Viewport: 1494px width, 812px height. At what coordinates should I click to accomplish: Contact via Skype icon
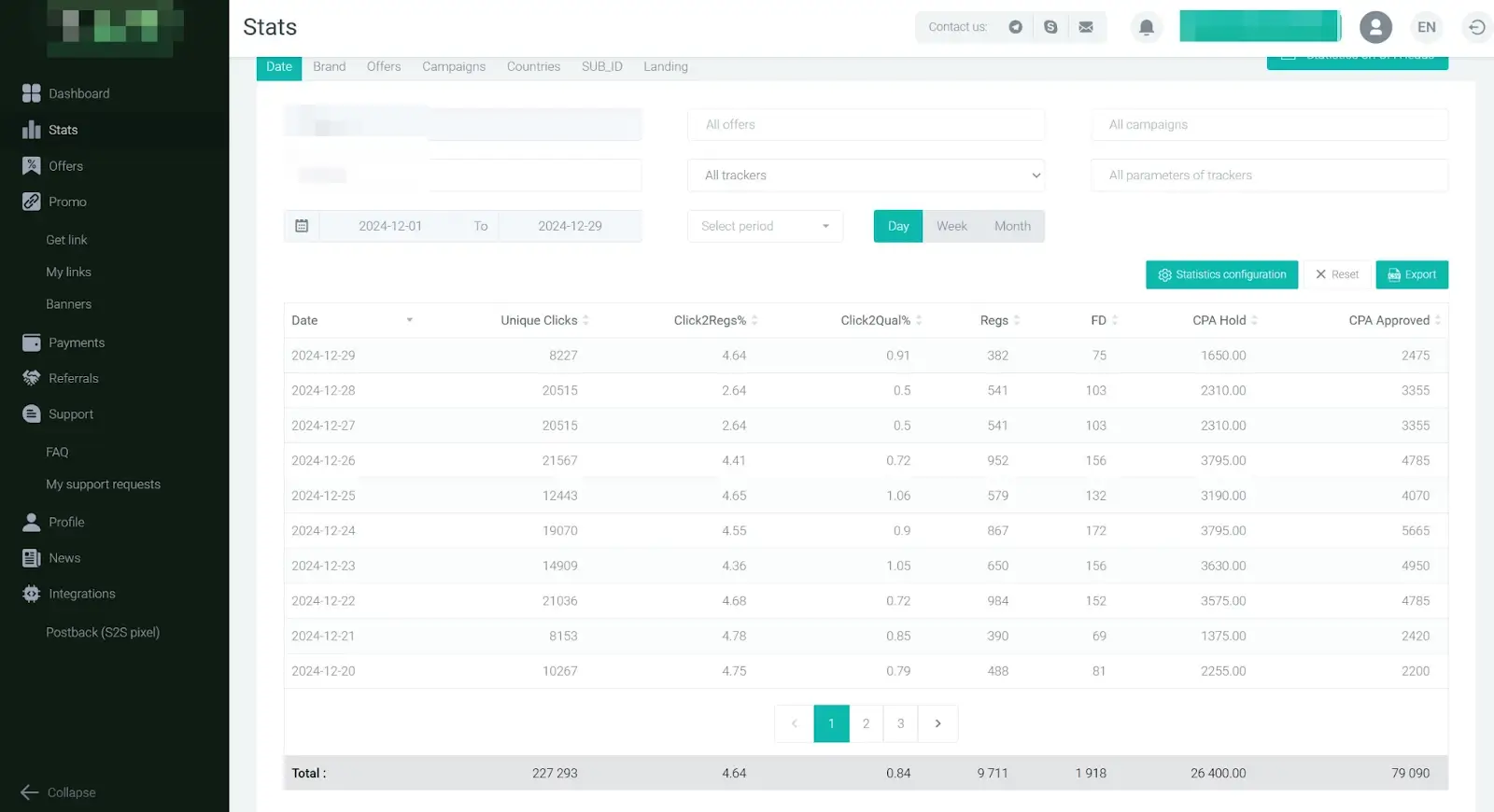coord(1050,27)
